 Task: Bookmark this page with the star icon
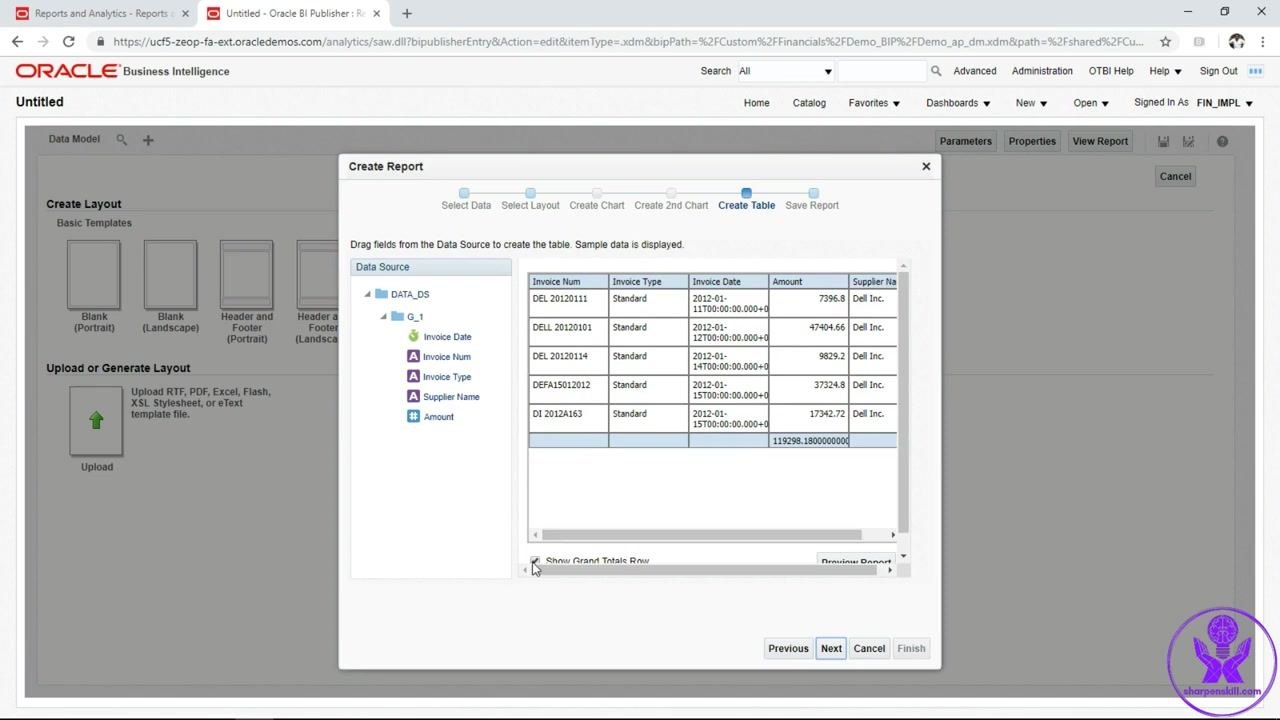tap(1165, 42)
